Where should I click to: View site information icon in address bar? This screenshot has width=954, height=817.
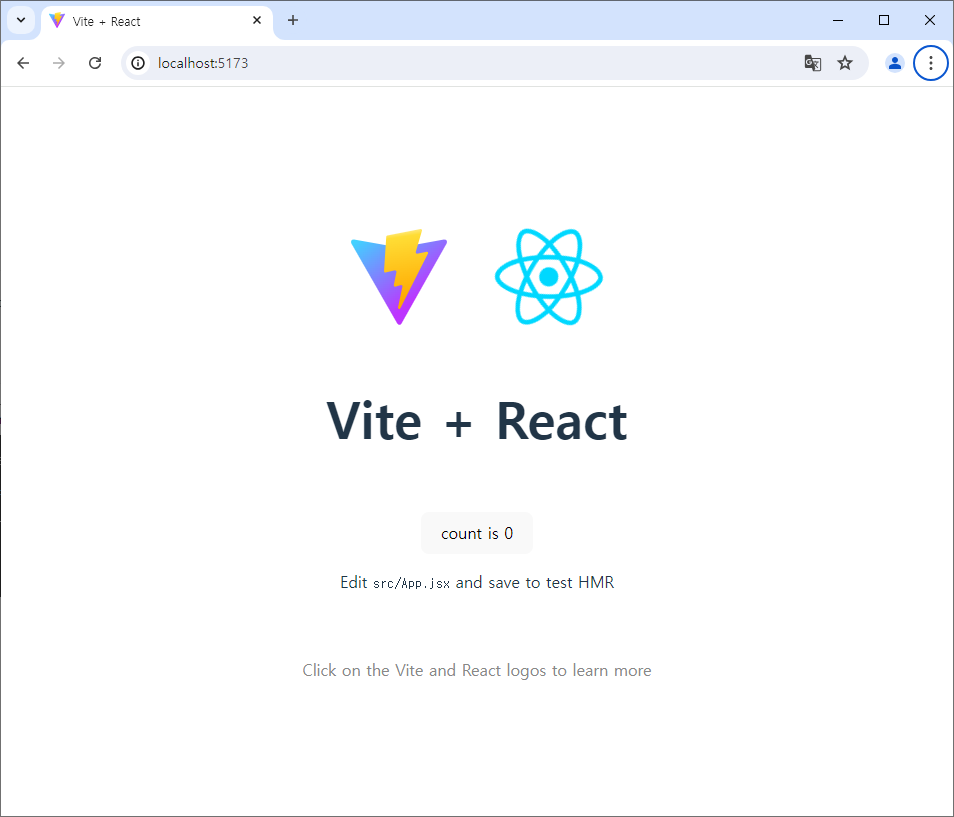point(138,63)
